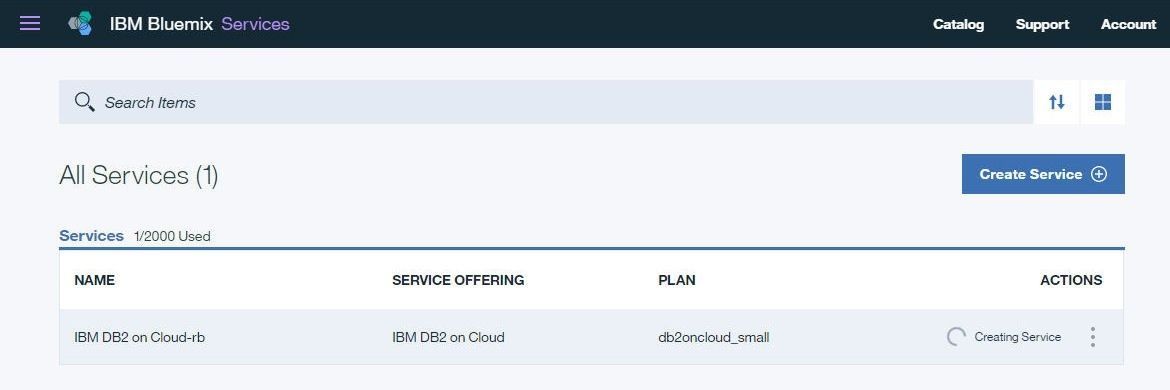
Task: Click the Creating Service spinner icon
Action: coord(957,337)
